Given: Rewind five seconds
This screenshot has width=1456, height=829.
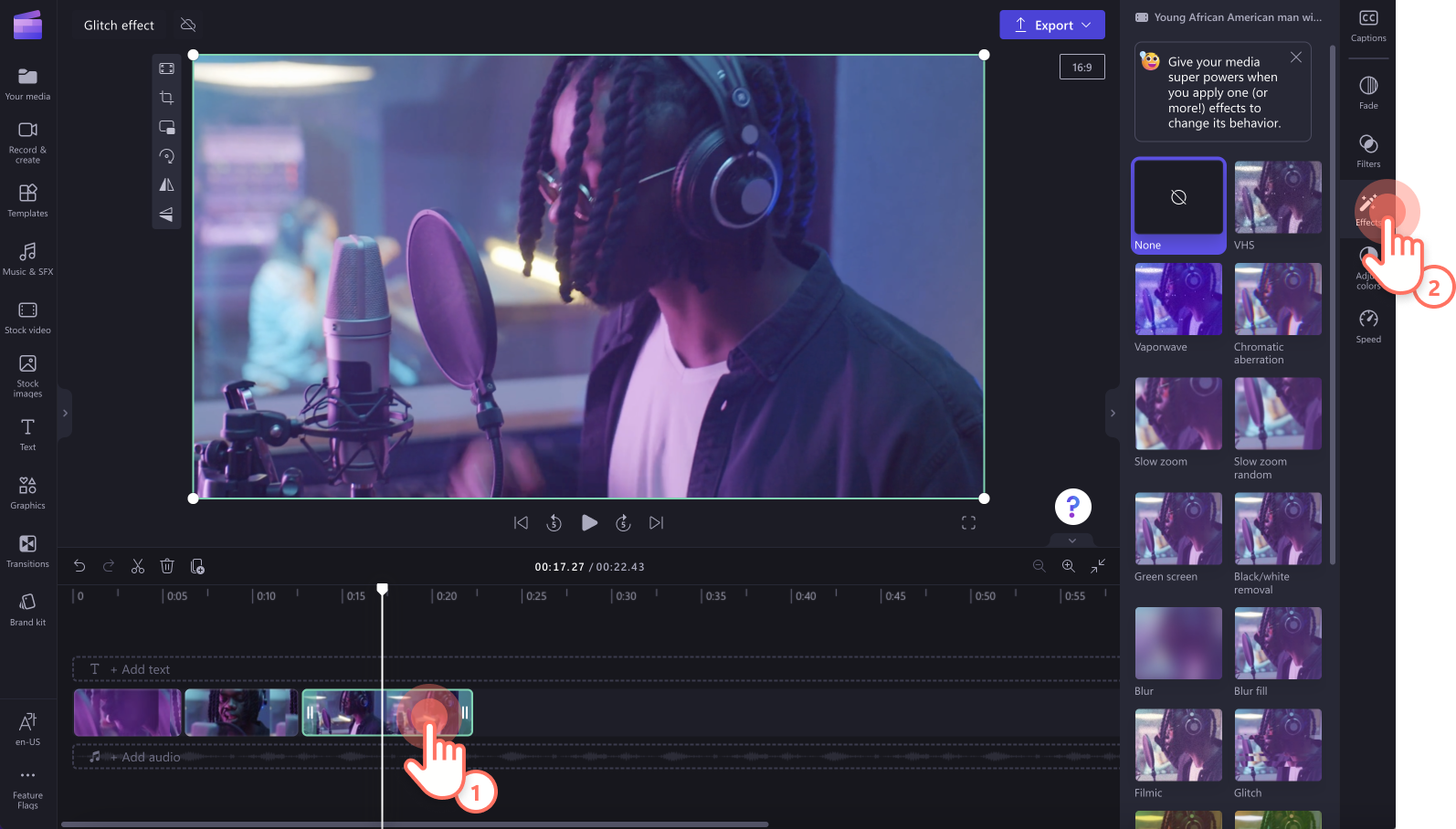Looking at the screenshot, I should (554, 522).
